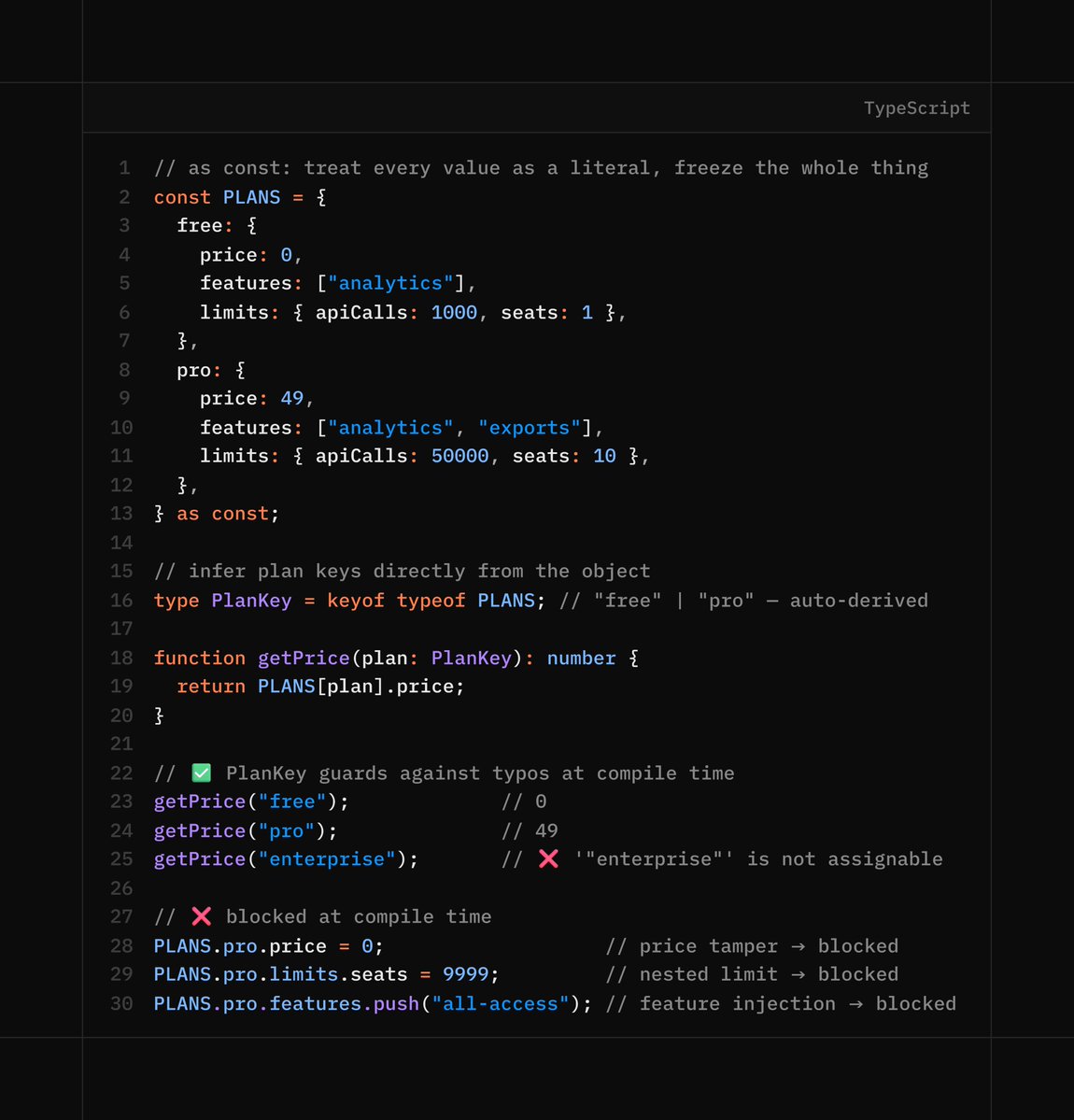
Task: Click line number 30 in the gutter
Action: pos(121,1003)
